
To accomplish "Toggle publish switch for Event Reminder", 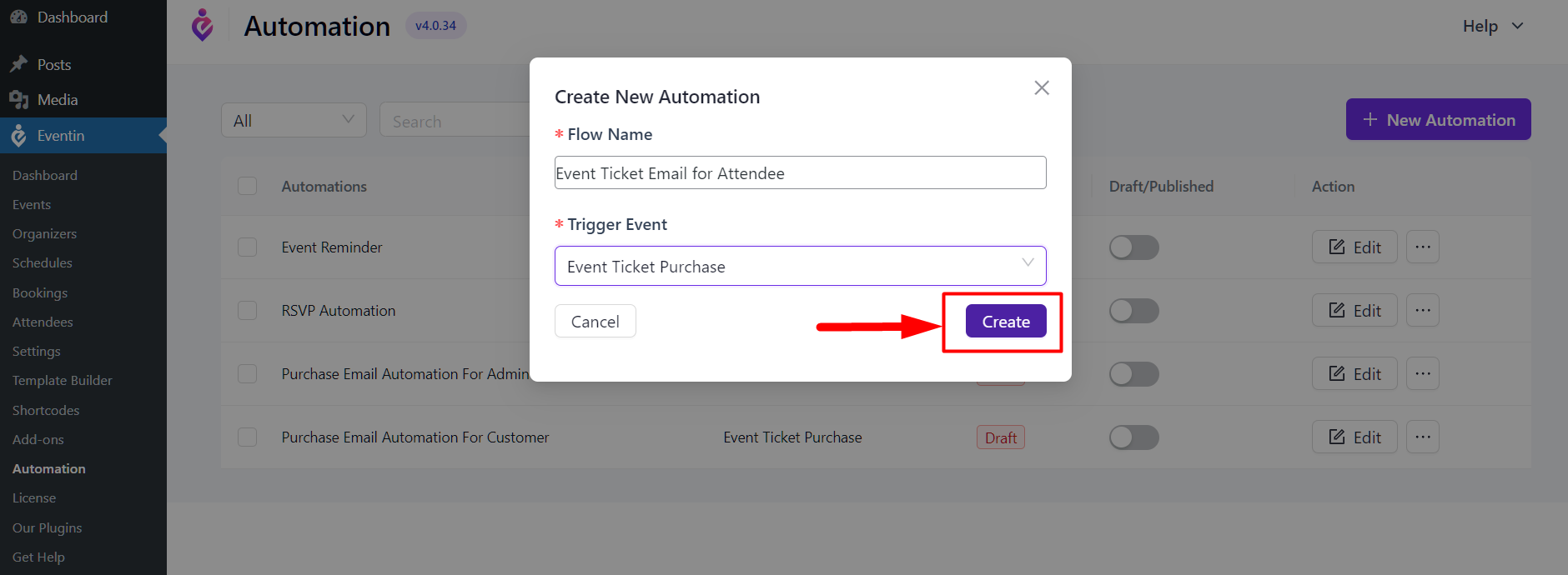I will coord(1133,247).
